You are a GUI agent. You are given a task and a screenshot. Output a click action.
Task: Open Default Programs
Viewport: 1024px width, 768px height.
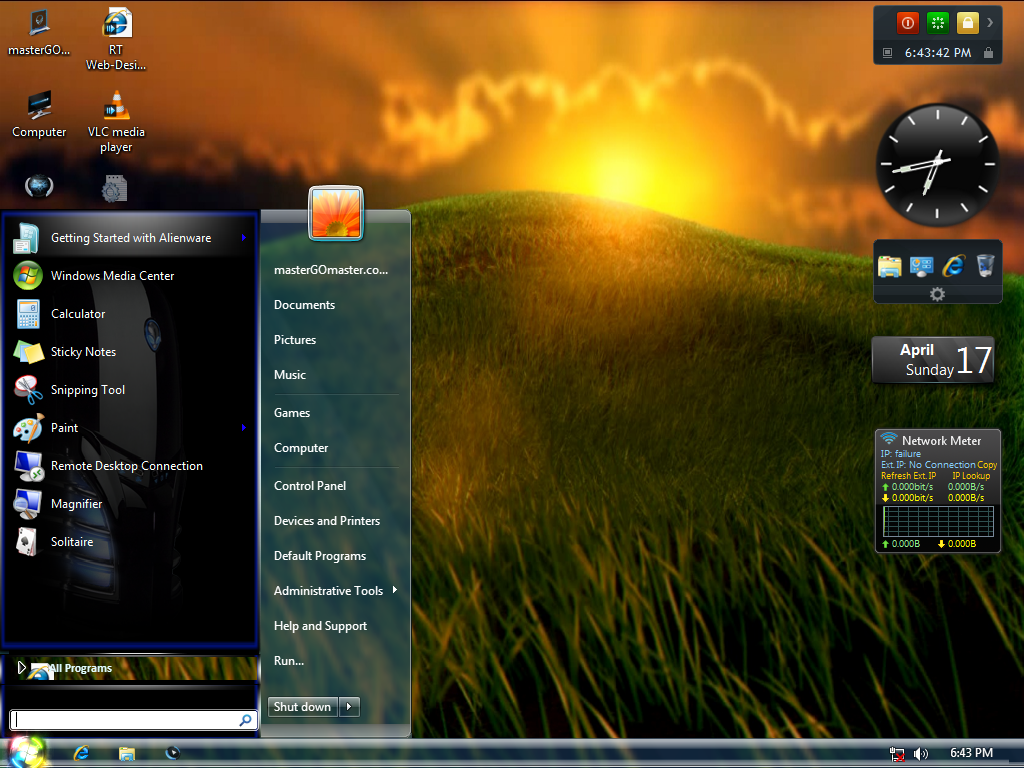tap(320, 556)
